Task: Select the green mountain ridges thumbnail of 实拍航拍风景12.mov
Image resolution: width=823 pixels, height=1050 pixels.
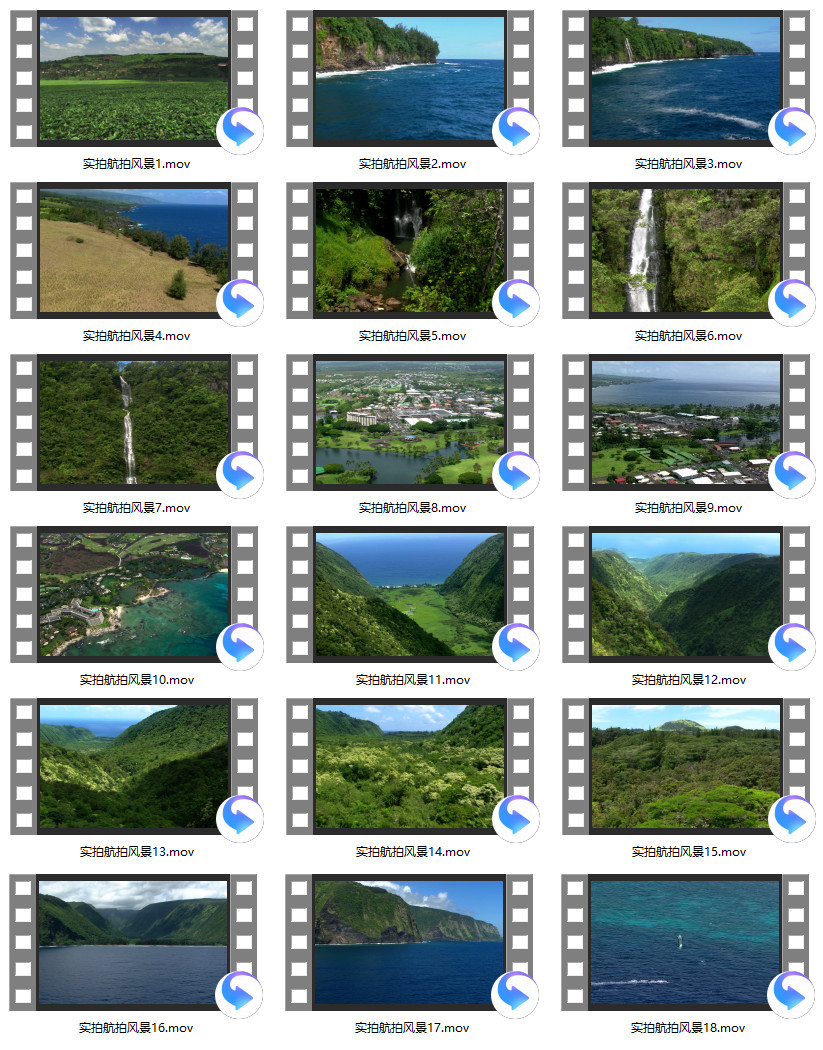Action: 686,595
